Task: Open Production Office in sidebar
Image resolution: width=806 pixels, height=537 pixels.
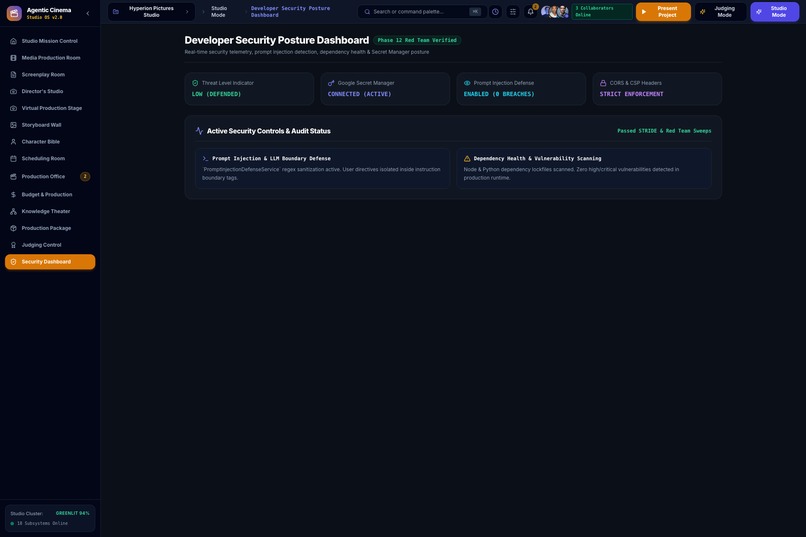Action: (x=50, y=177)
